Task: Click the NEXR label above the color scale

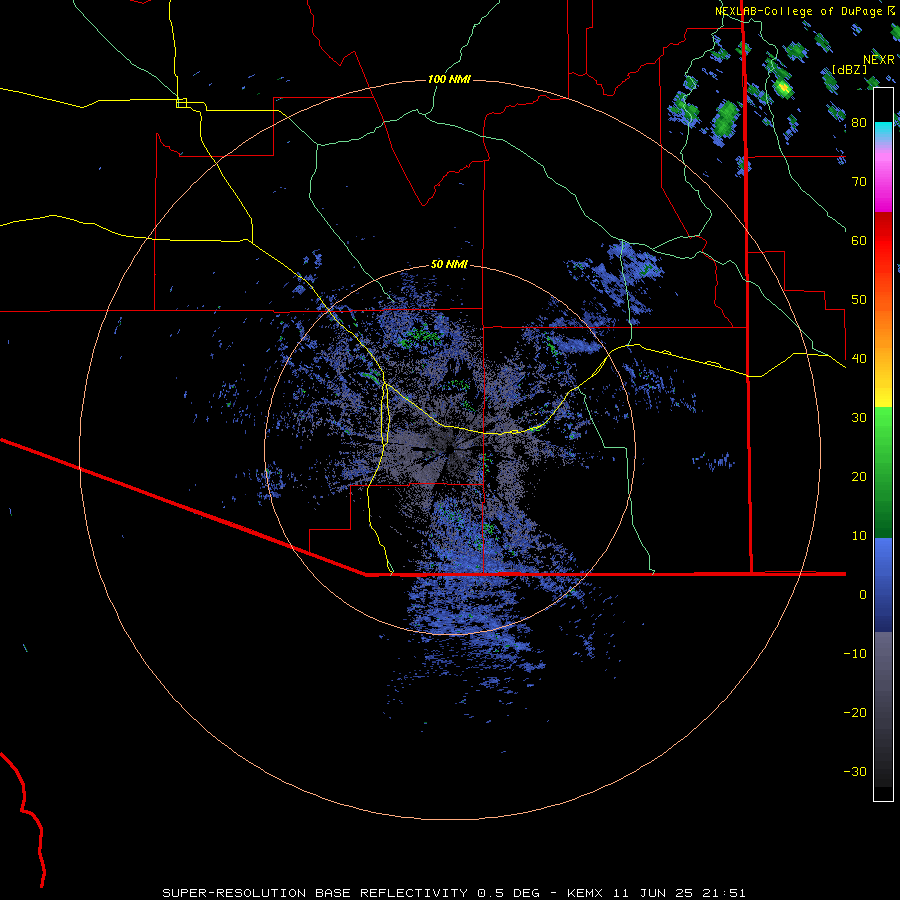Action: coord(879,60)
